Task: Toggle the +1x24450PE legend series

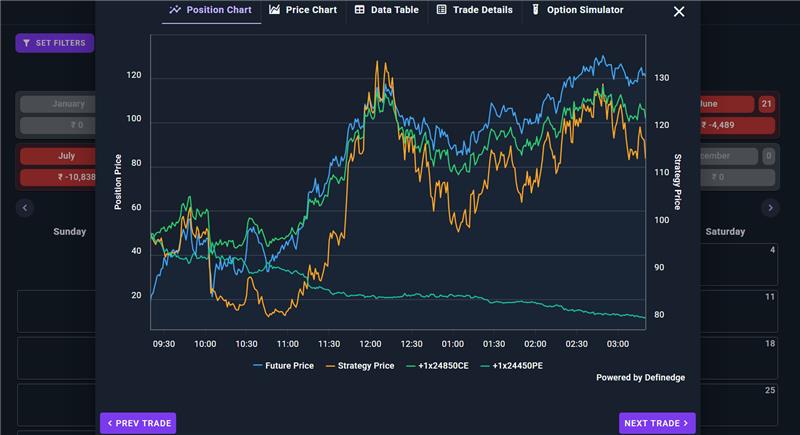Action: coord(512,366)
